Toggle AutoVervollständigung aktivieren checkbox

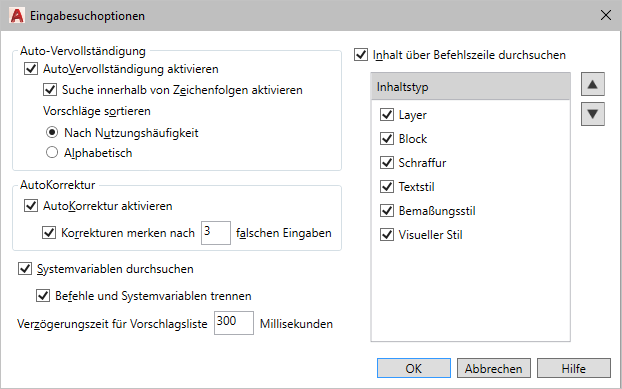click(x=31, y=69)
